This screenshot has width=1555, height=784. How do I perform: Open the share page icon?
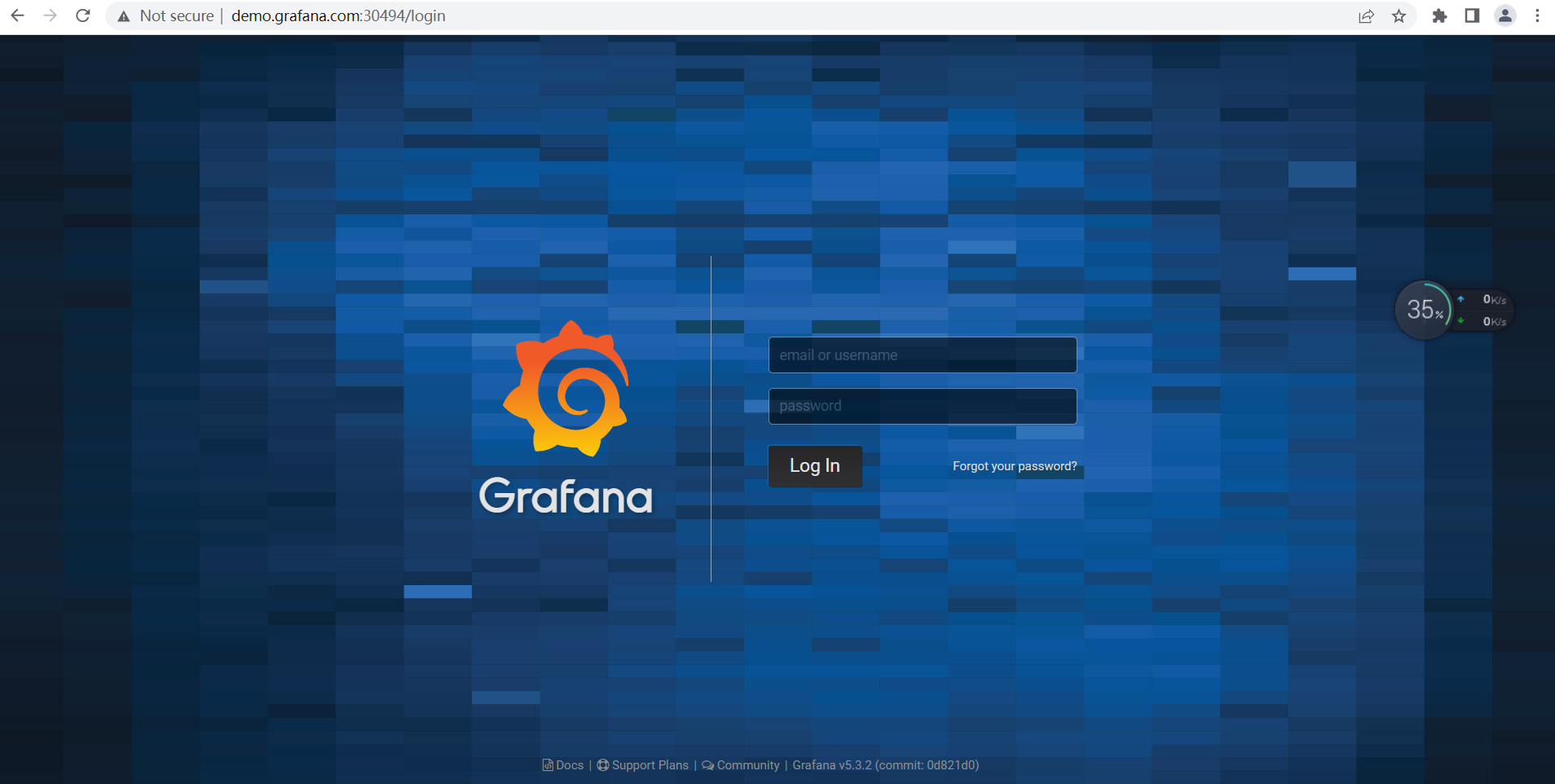click(1366, 16)
